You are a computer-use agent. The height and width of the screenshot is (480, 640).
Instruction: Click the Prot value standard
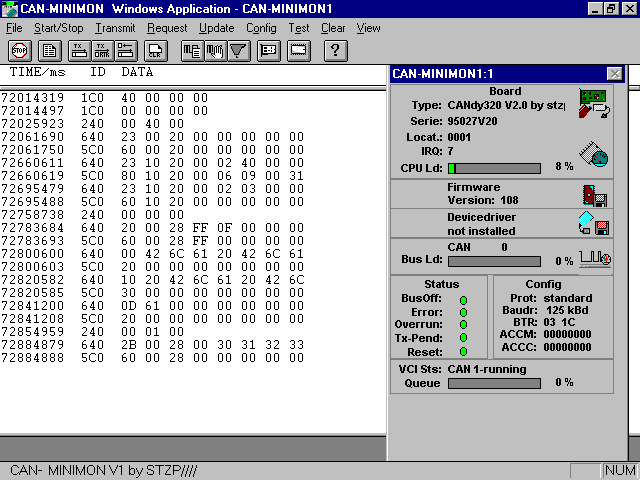pyautogui.click(x=568, y=298)
